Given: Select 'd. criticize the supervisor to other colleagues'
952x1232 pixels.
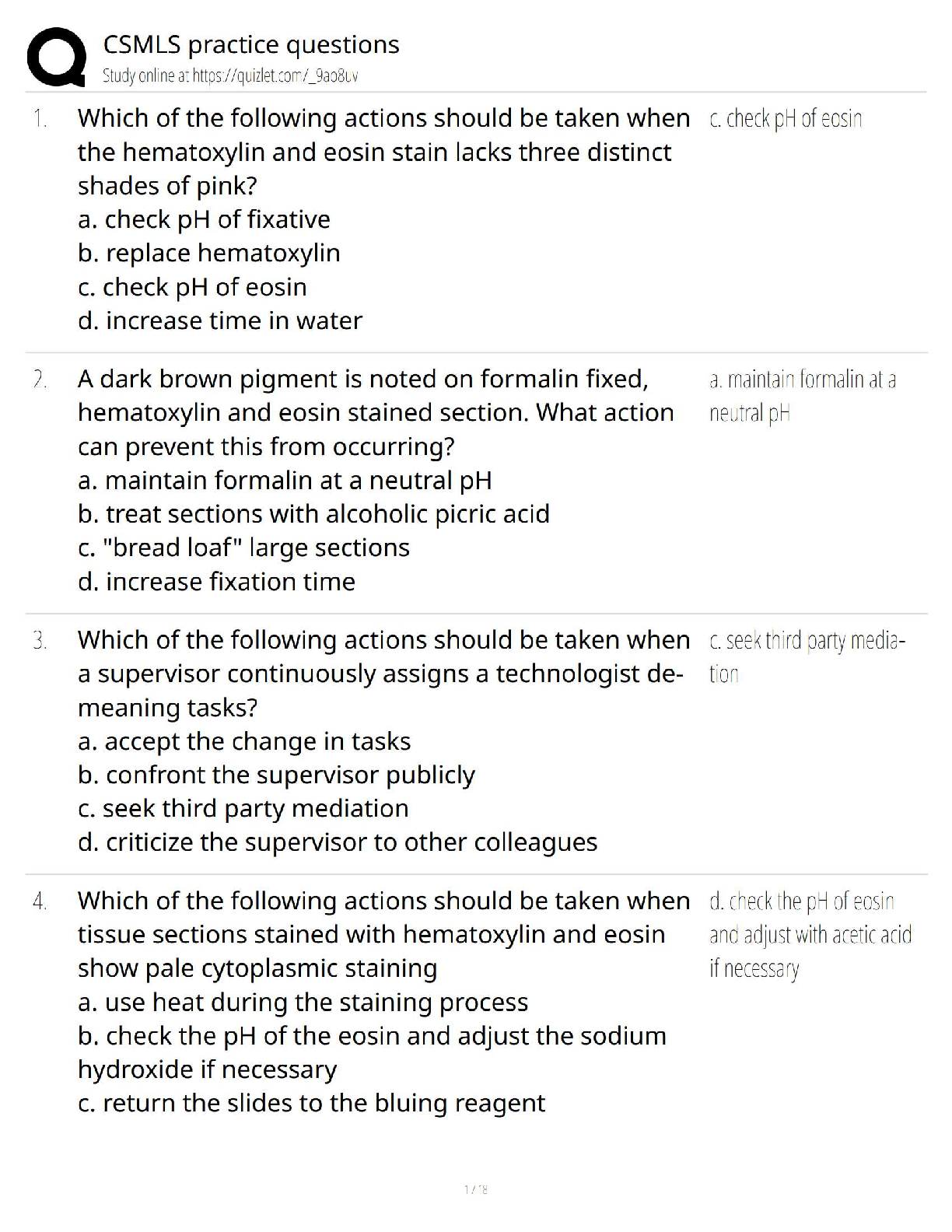Looking at the screenshot, I should [338, 842].
